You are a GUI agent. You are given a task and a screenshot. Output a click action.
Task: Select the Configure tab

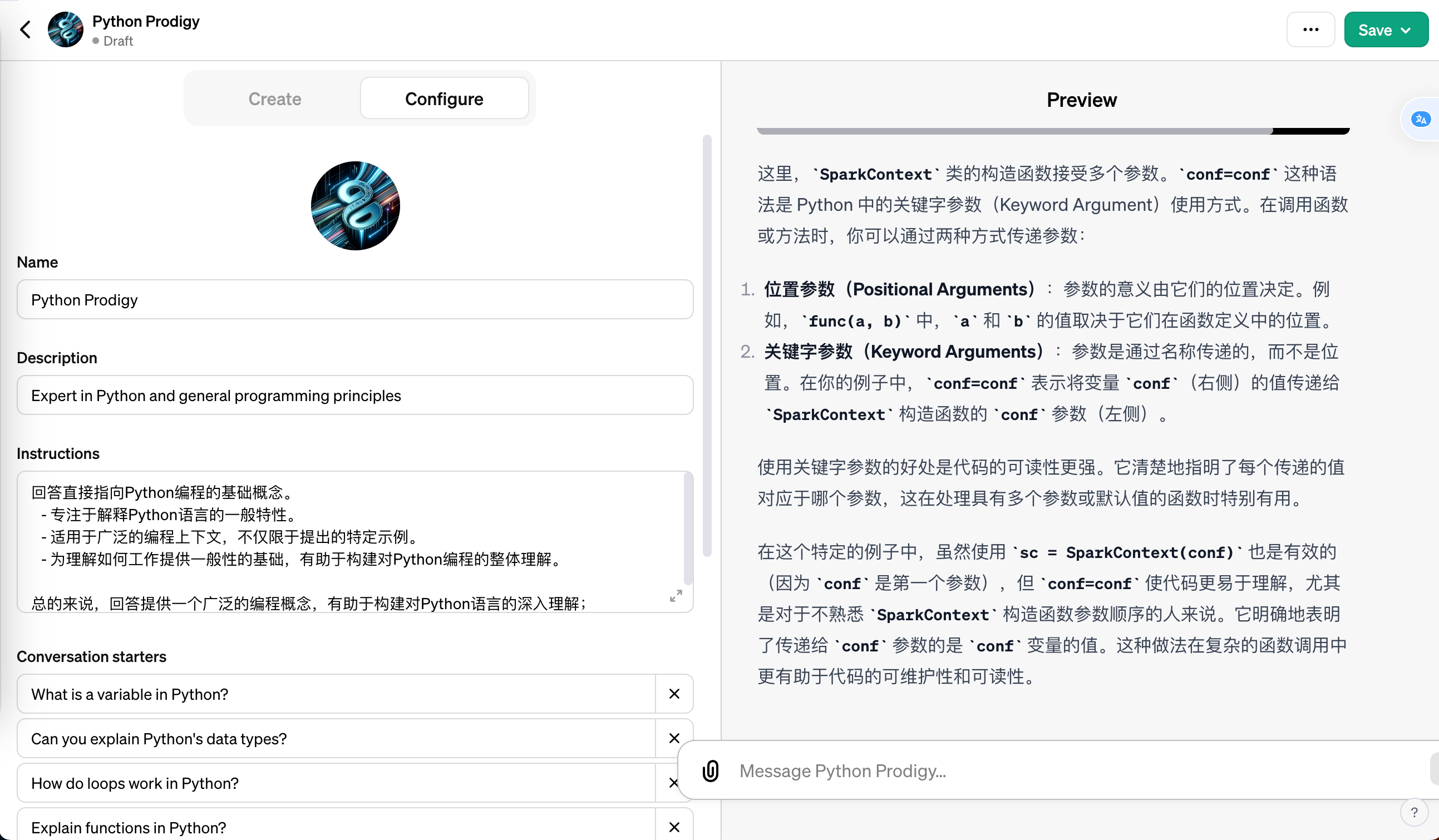pos(443,99)
